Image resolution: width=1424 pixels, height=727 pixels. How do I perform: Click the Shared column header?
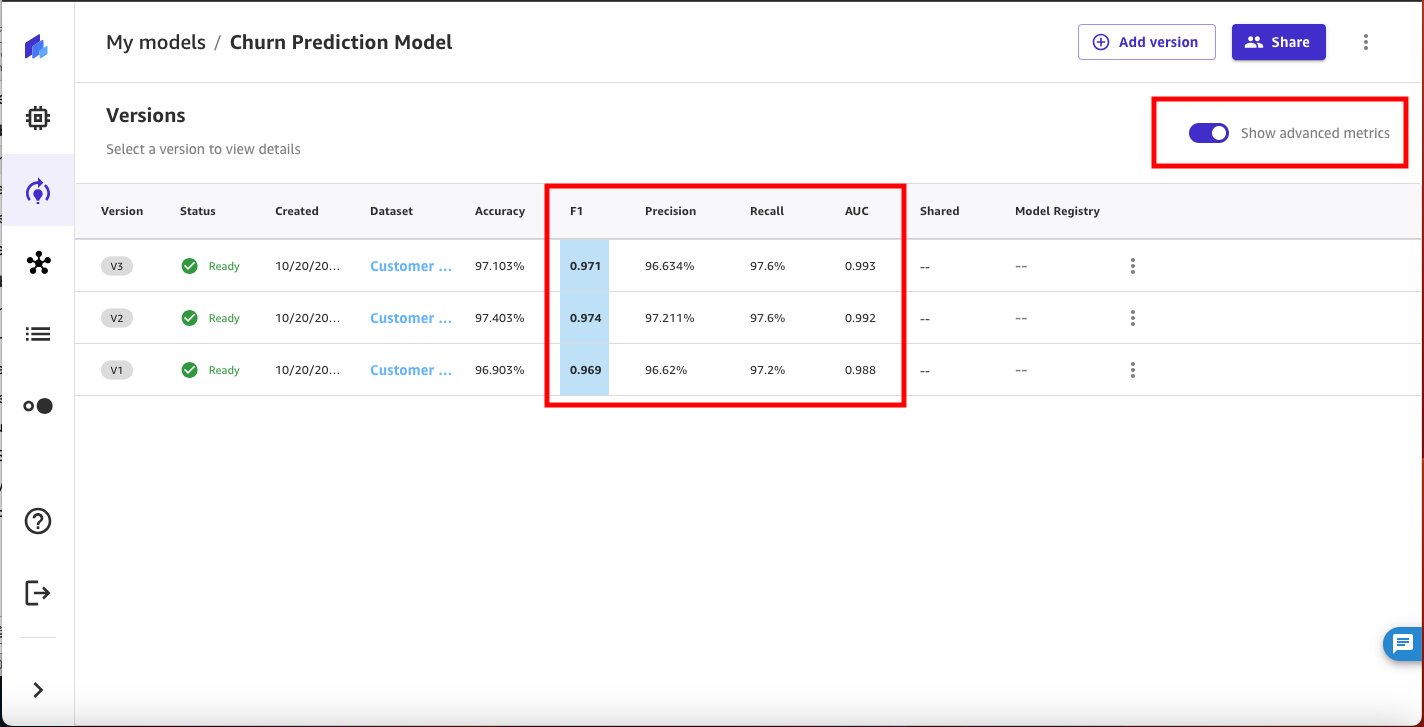939,211
